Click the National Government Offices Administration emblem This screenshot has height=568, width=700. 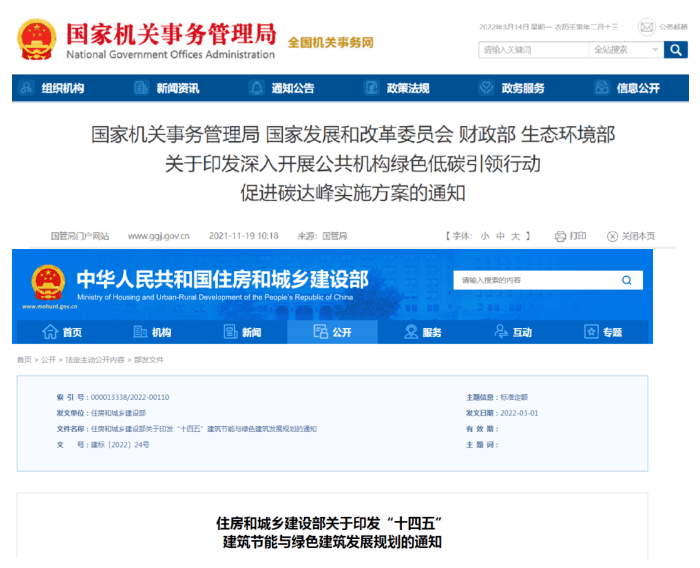click(x=37, y=39)
